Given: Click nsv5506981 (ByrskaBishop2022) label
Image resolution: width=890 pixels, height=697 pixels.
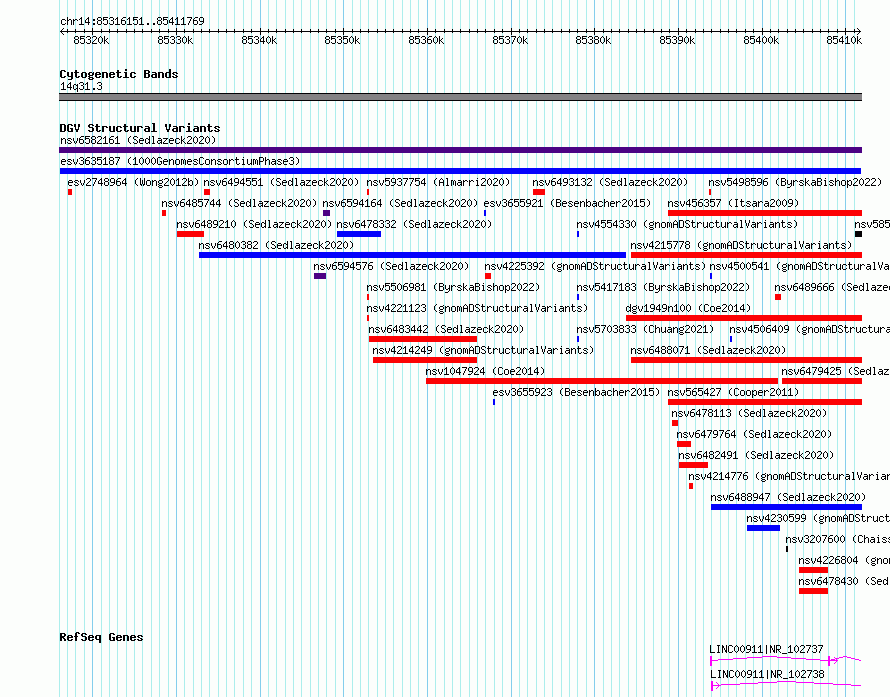Looking at the screenshot, I should pyautogui.click(x=454, y=287).
